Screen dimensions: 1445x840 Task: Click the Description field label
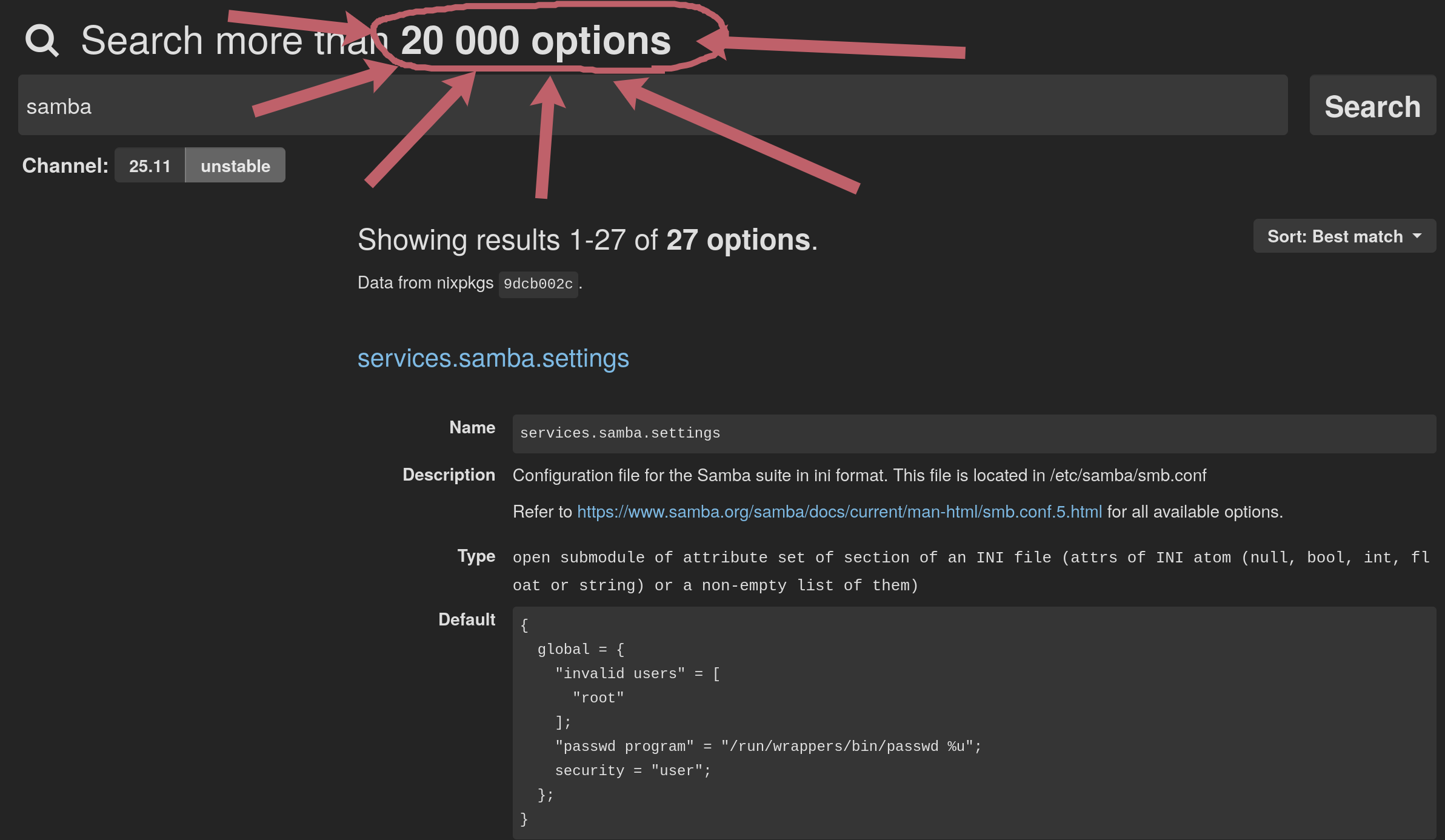[449, 475]
